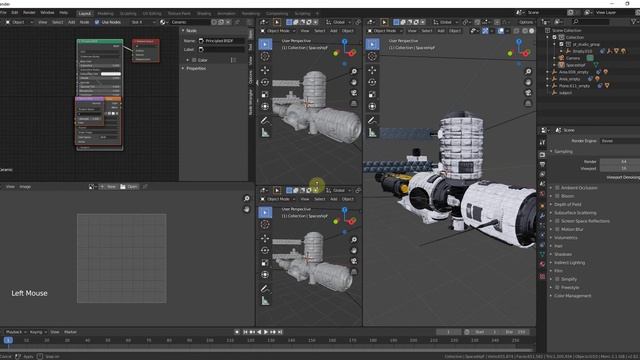Select Scale tool in bottom middle viewport

(x=265, y=263)
